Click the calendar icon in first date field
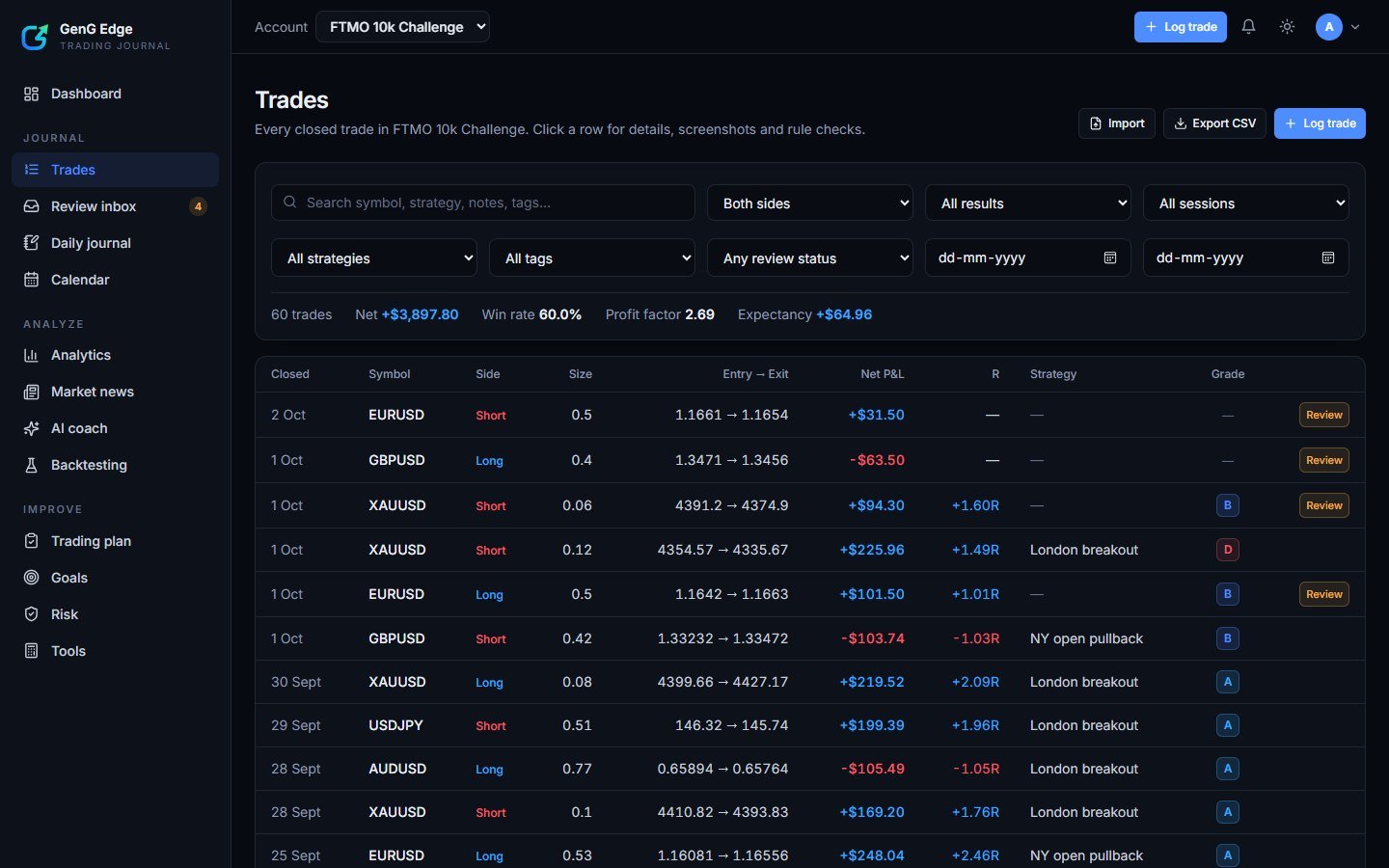The image size is (1389, 868). click(1110, 258)
